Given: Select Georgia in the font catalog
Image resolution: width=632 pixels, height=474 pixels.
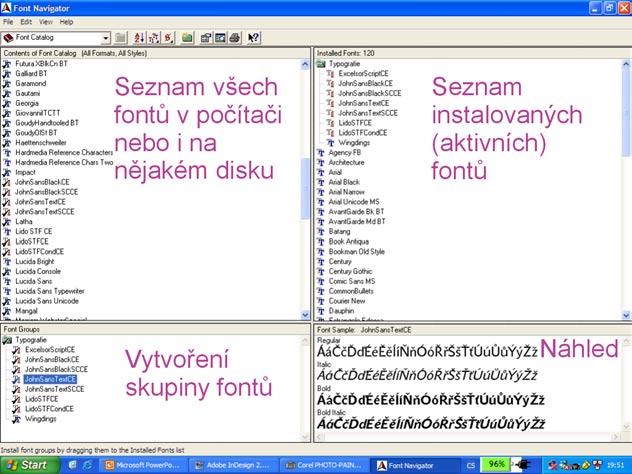Looking at the screenshot, I should (x=27, y=103).
